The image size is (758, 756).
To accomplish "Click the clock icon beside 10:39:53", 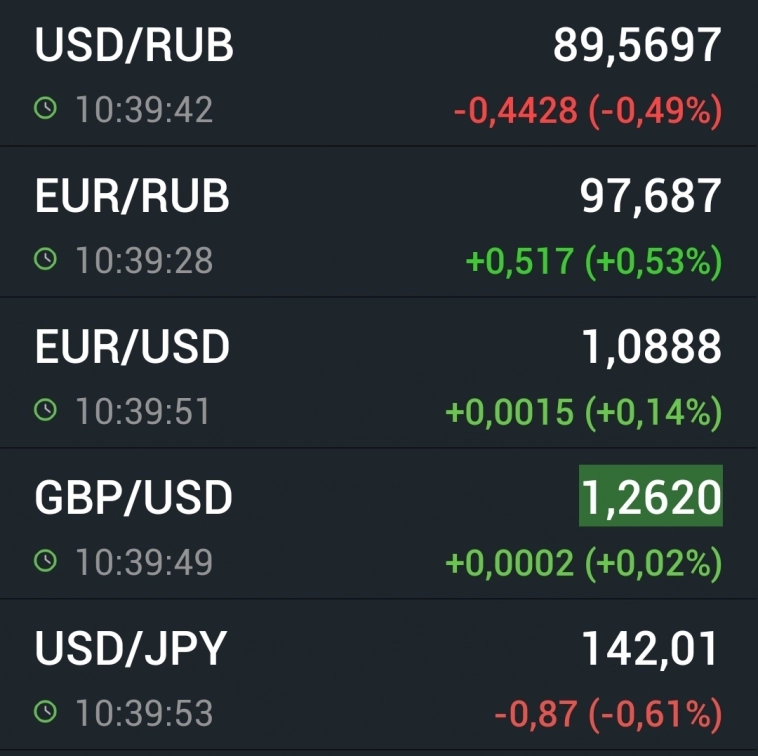I will click(x=45, y=713).
